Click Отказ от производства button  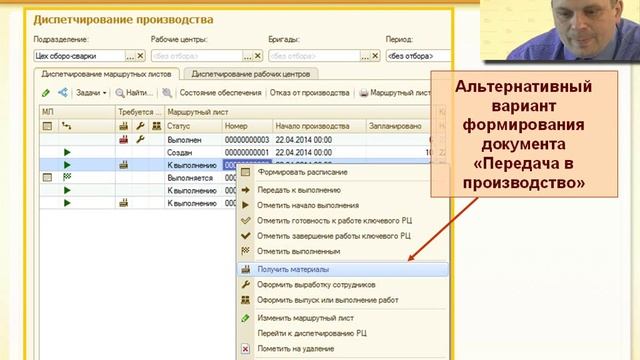[x=309, y=93]
